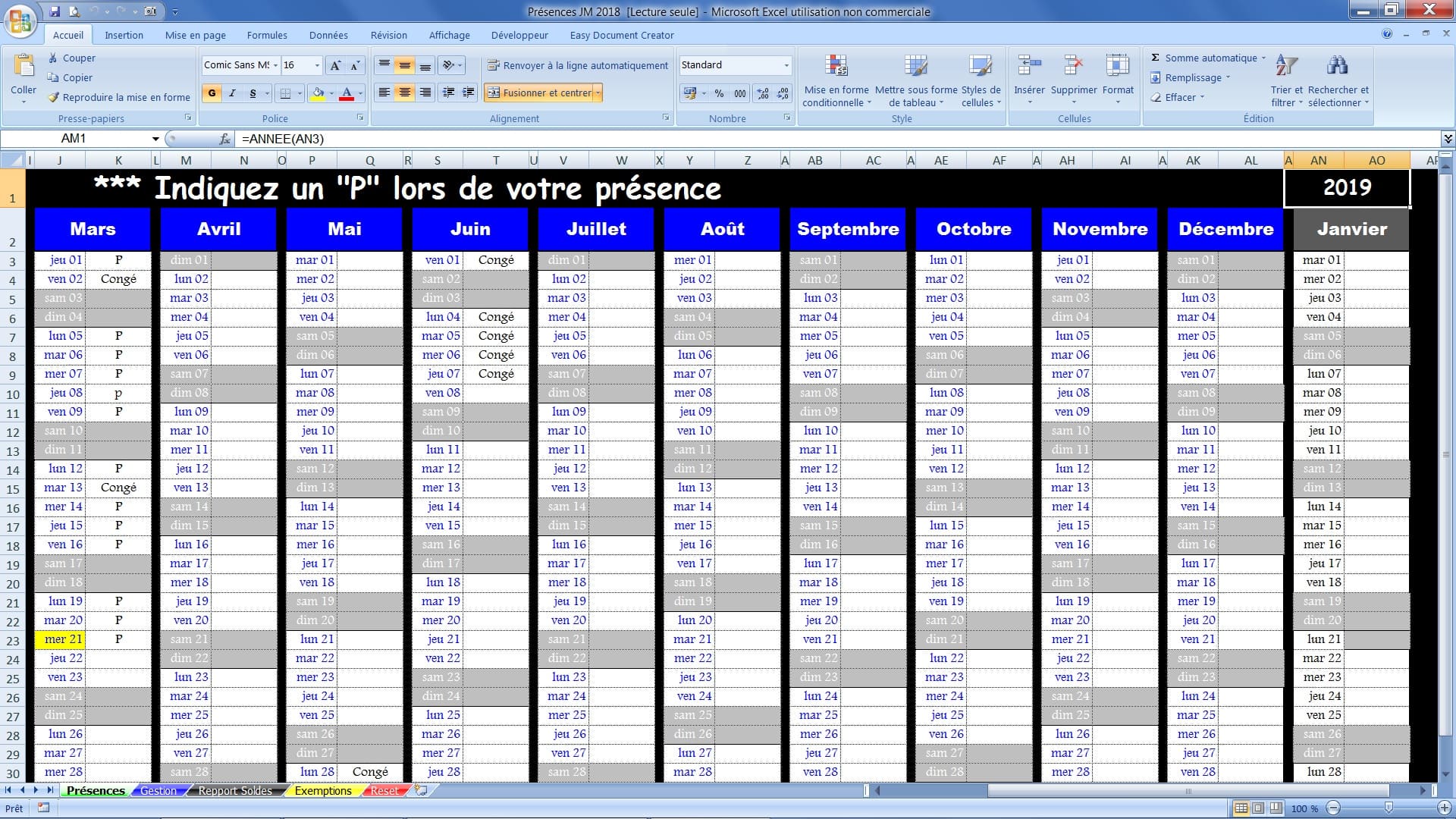Toggle center horizontal alignment button

click(405, 93)
